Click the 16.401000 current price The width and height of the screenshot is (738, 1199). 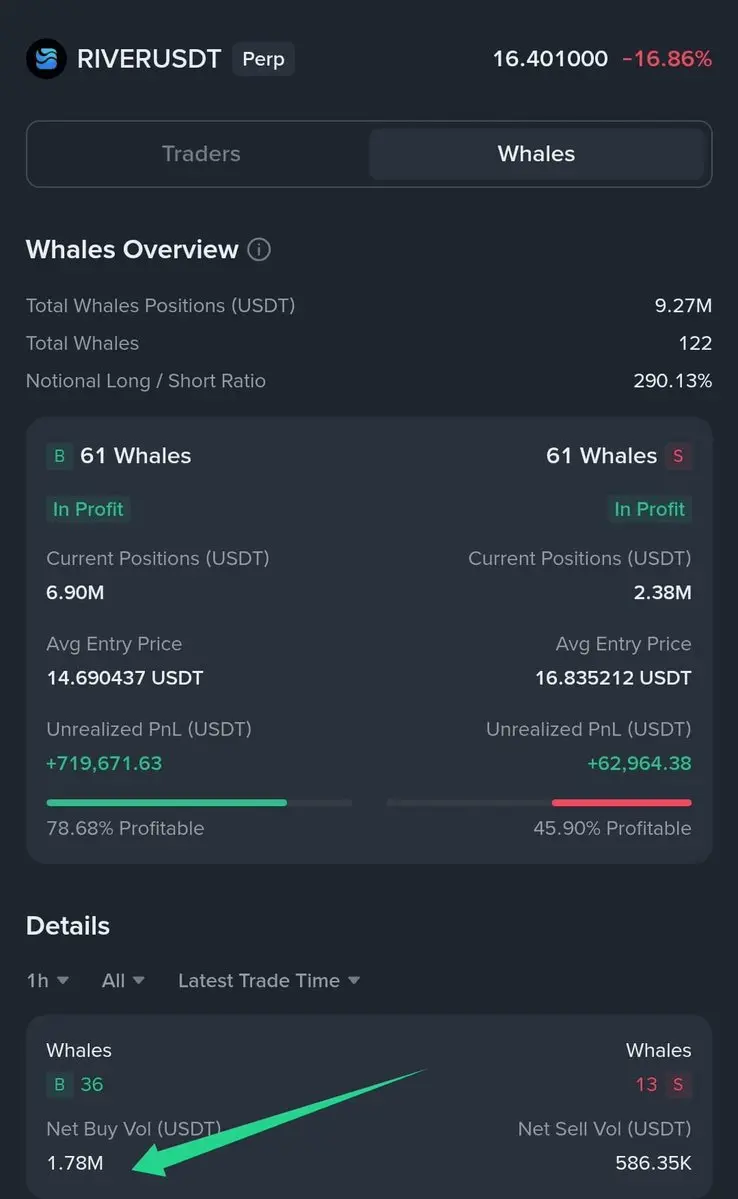click(550, 59)
